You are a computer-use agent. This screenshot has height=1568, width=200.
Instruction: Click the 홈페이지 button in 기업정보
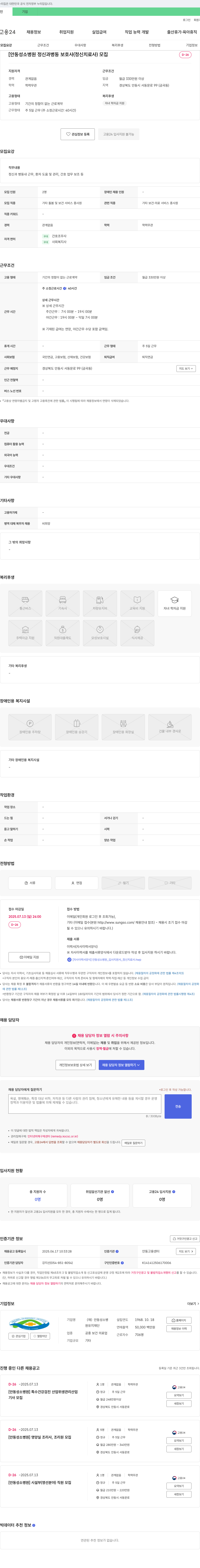click(x=179, y=1320)
